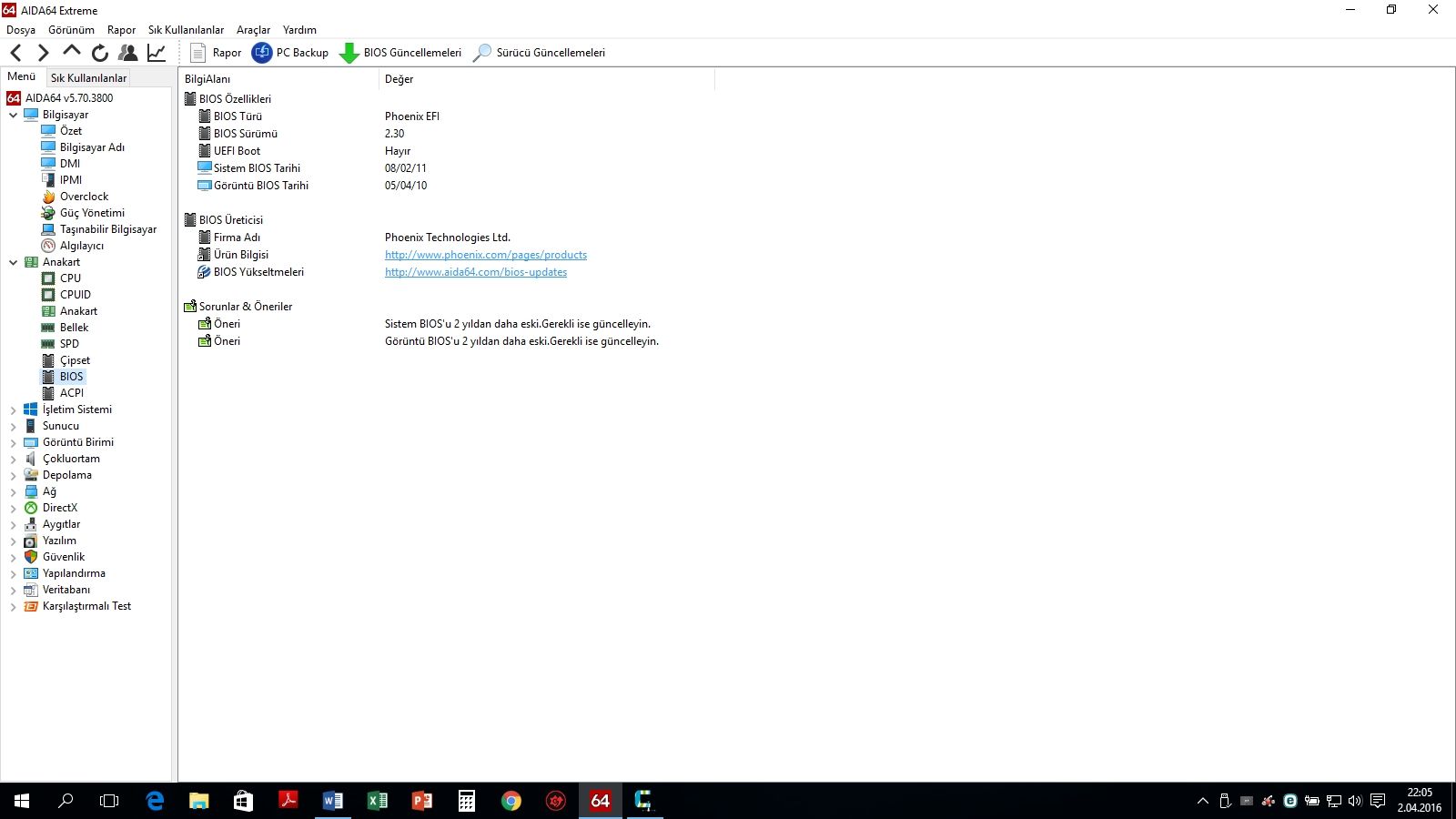Check BIOS Güncellemeleri from the toolbar
1456x819 pixels.
tap(400, 53)
